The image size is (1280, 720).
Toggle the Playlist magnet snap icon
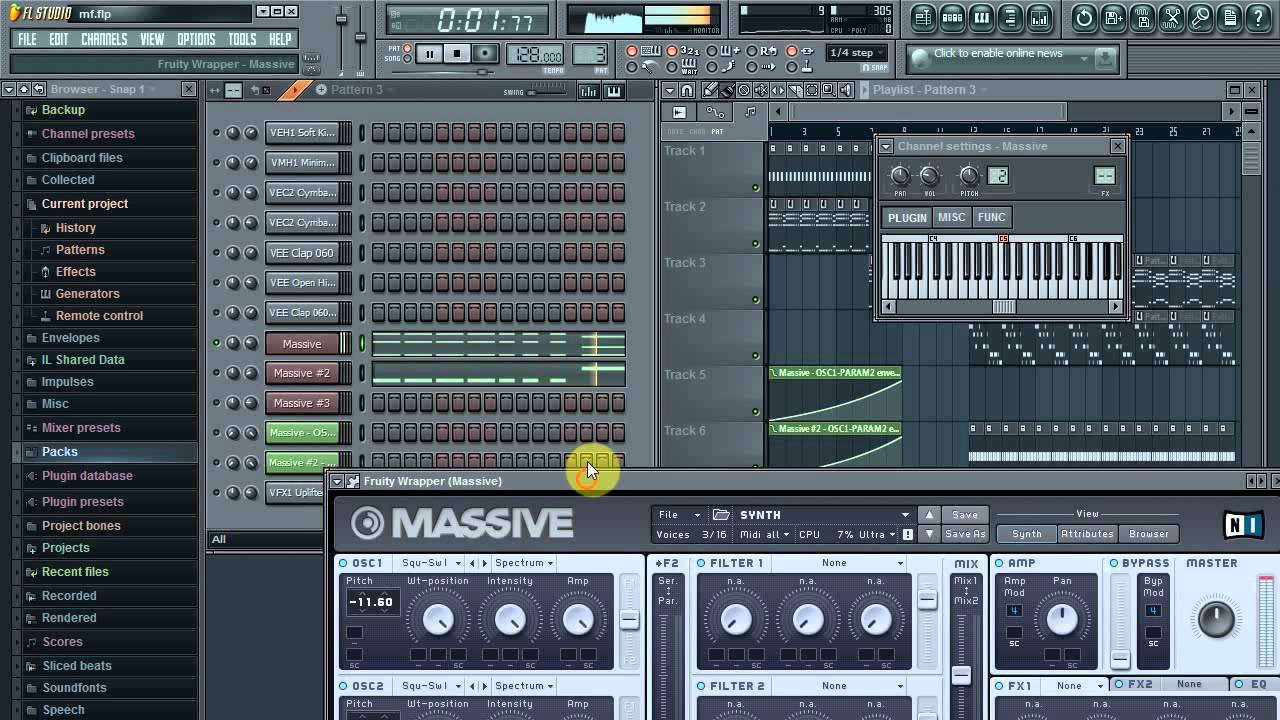[687, 90]
